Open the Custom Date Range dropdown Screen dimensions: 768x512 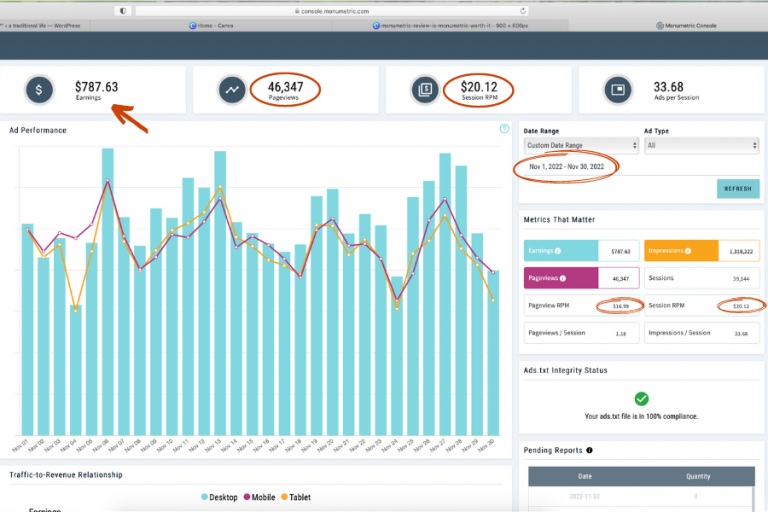point(581,146)
